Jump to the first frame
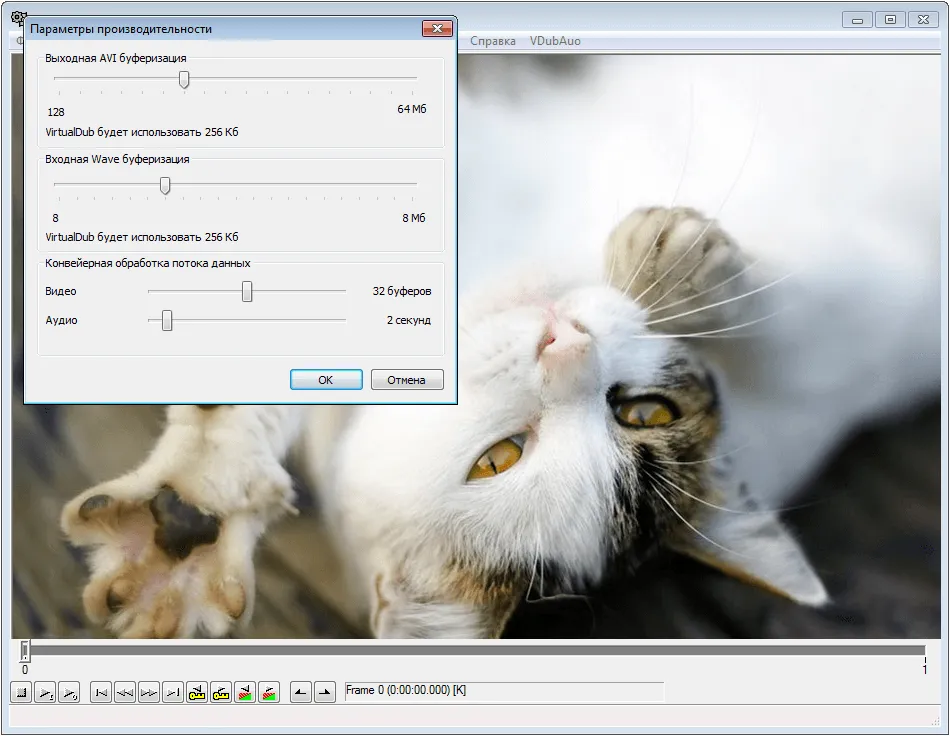This screenshot has height=736, width=950. coord(101,692)
